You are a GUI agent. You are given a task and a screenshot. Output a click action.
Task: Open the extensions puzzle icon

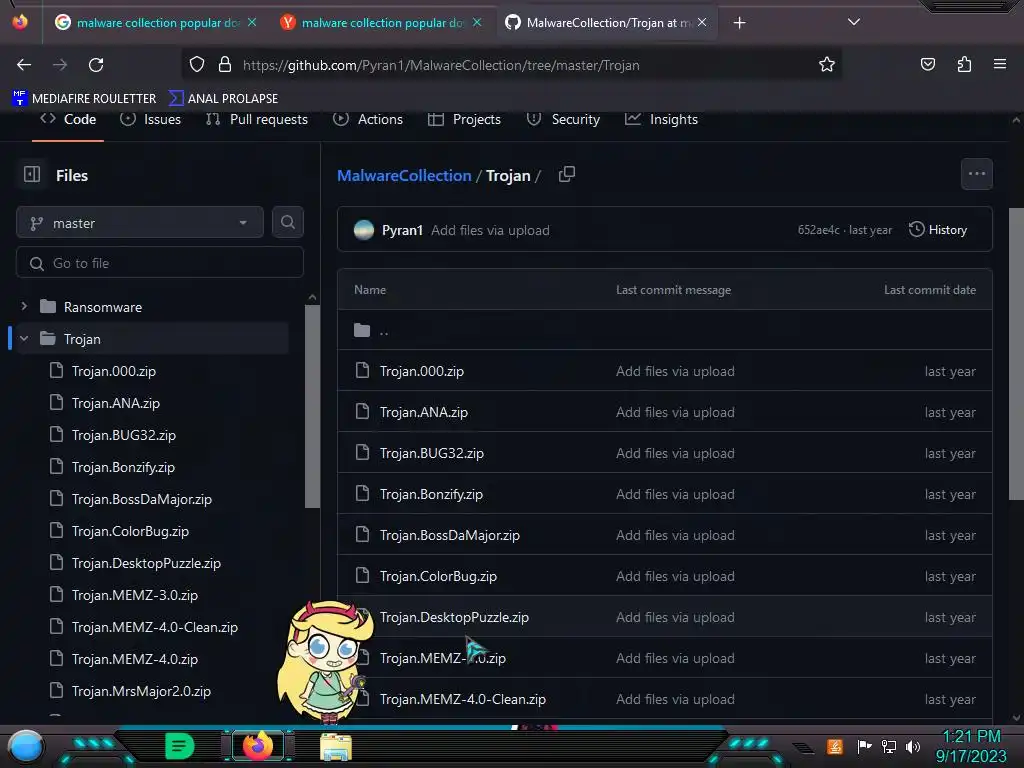click(964, 64)
